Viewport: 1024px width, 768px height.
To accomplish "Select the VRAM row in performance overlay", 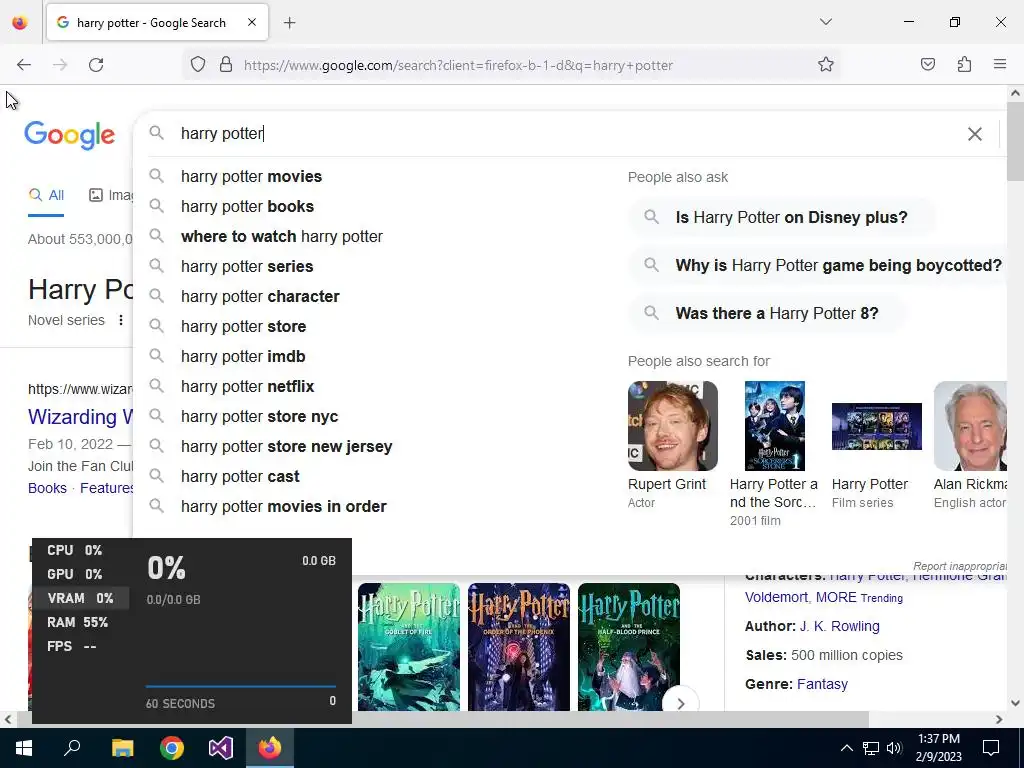I will tap(80, 598).
